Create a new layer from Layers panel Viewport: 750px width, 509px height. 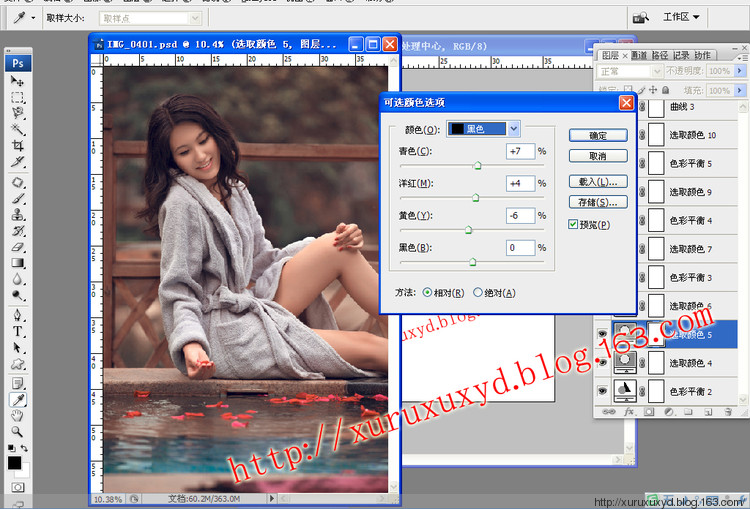(708, 412)
